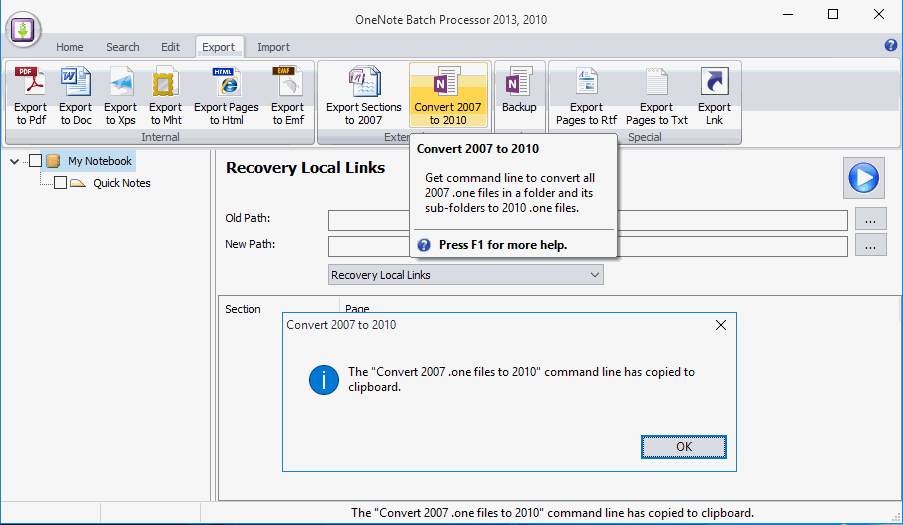The image size is (903, 525).
Task: Browse for Old Path with ellipsis button
Action: pos(870,219)
